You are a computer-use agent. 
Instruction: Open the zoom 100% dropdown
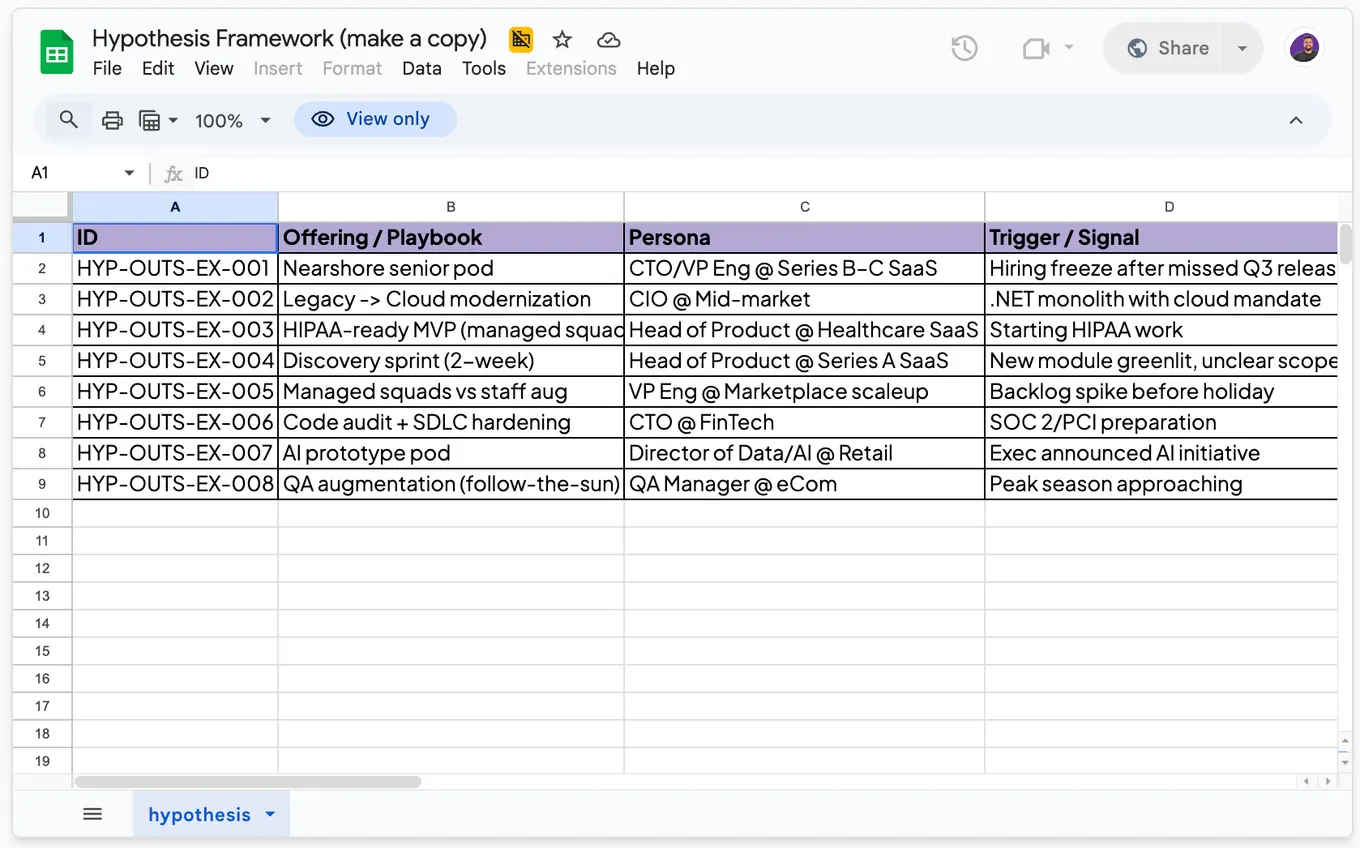pyautogui.click(x=233, y=120)
